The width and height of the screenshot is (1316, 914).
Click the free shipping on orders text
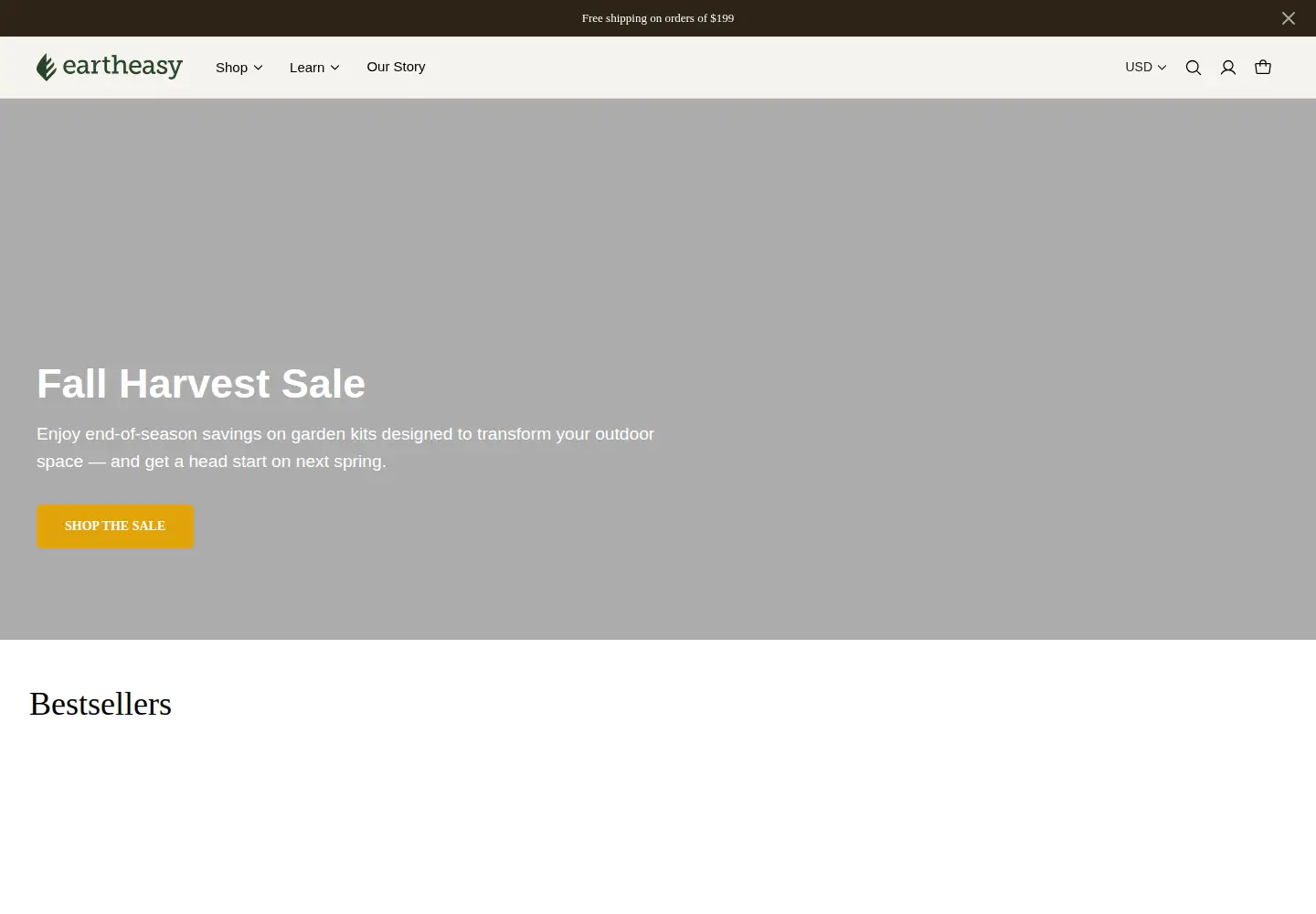658,18
